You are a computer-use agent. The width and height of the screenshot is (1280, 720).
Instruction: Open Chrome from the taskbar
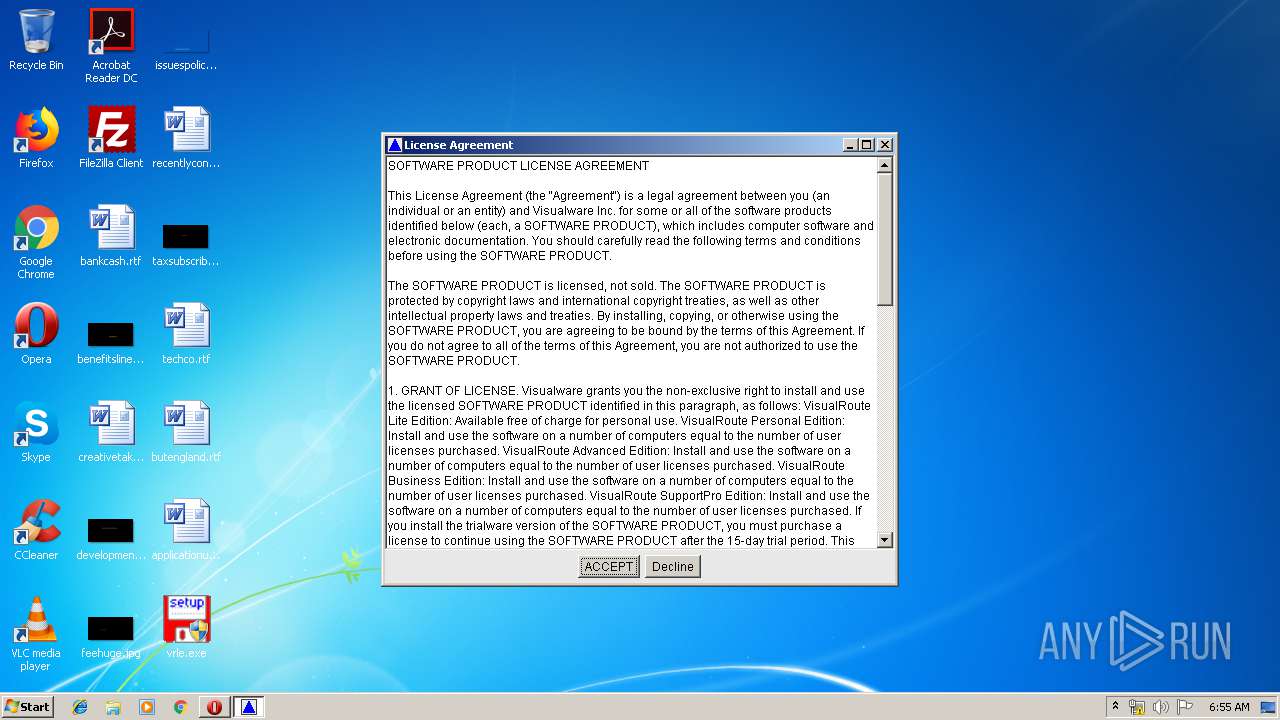coord(180,706)
